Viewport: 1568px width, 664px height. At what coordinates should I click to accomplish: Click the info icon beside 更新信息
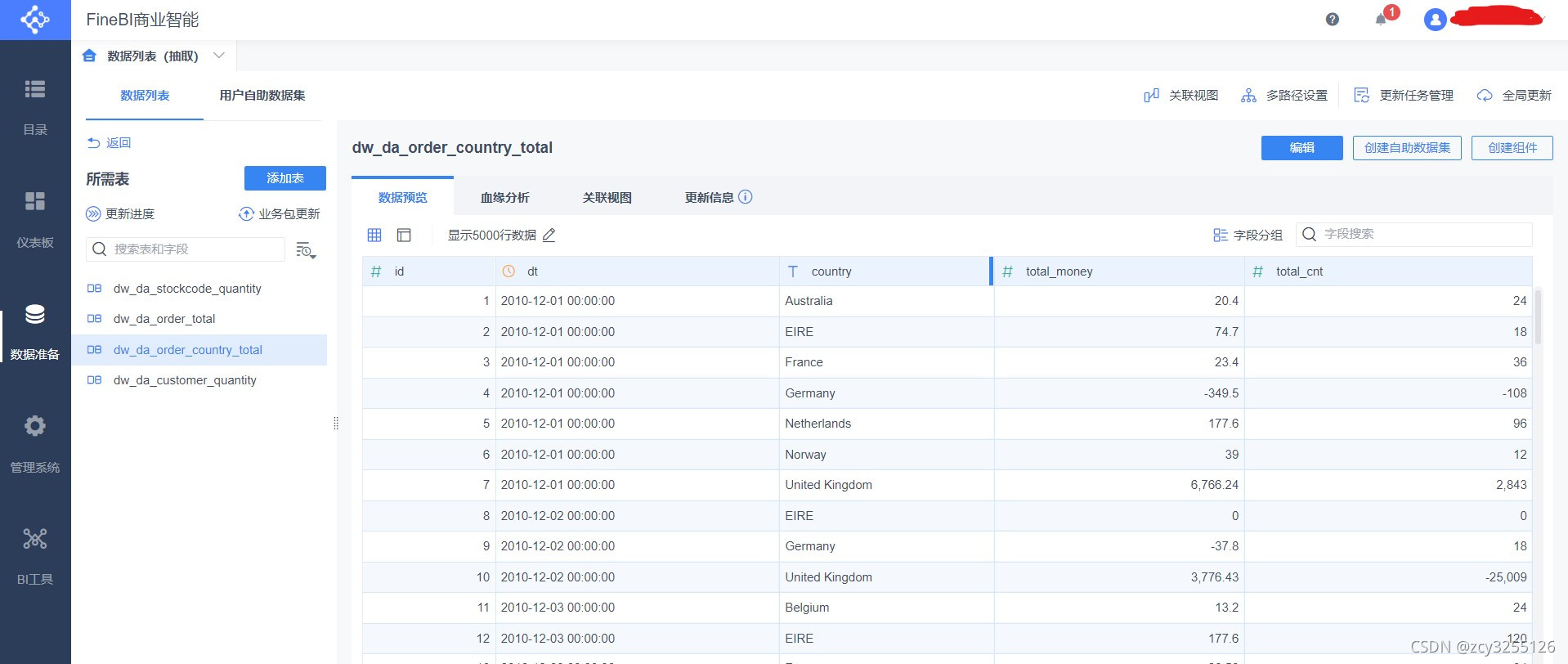pos(746,197)
